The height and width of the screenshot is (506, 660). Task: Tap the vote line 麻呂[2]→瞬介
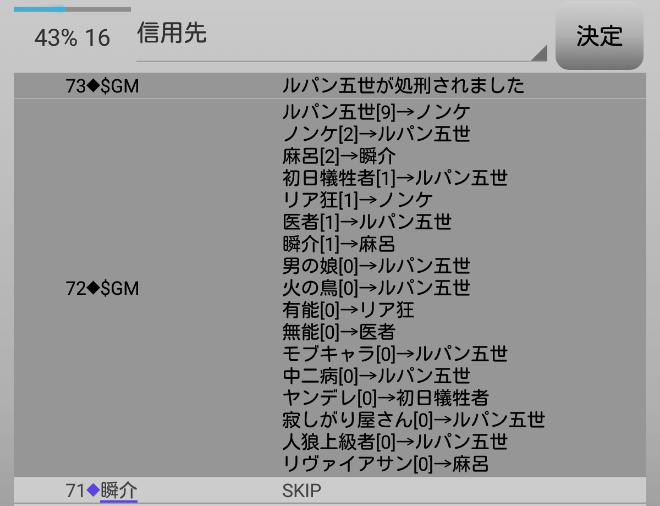coord(339,156)
